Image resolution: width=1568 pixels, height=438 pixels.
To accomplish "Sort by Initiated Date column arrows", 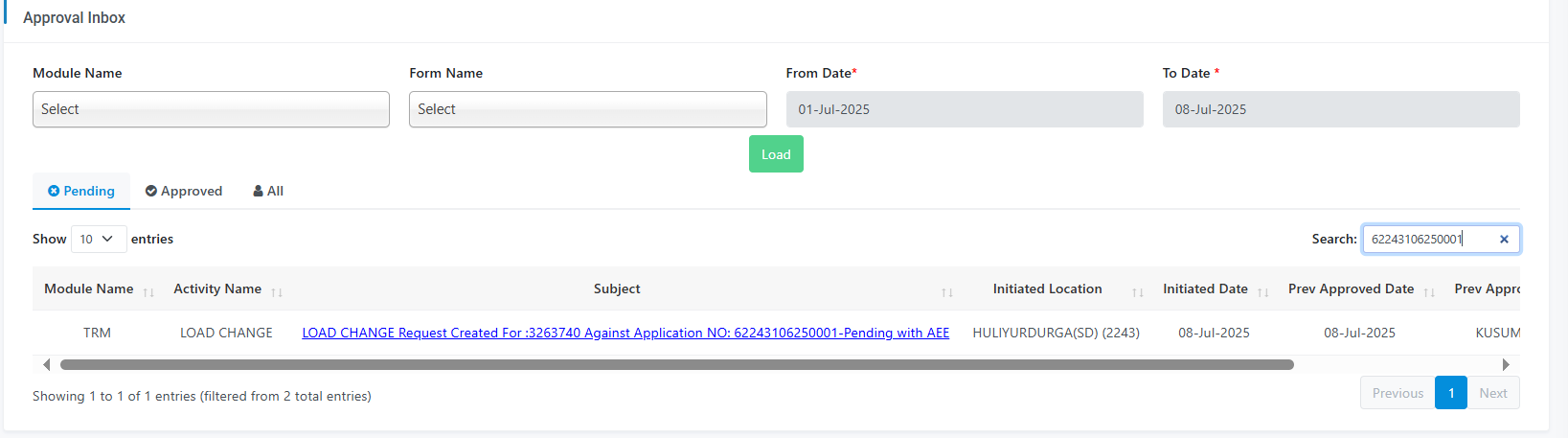I will click(1263, 292).
